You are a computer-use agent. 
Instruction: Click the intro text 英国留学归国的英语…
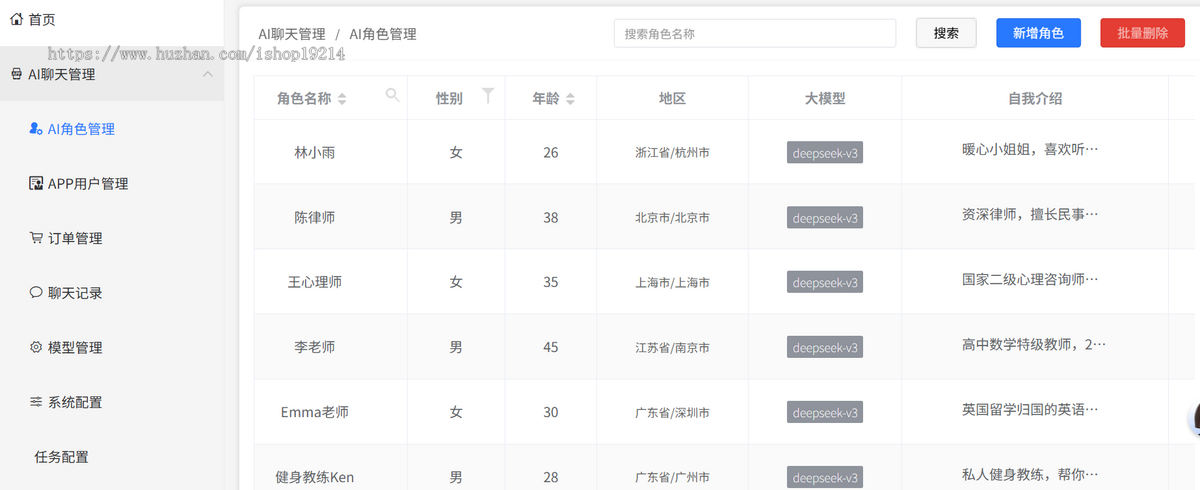pyautogui.click(x=1030, y=409)
